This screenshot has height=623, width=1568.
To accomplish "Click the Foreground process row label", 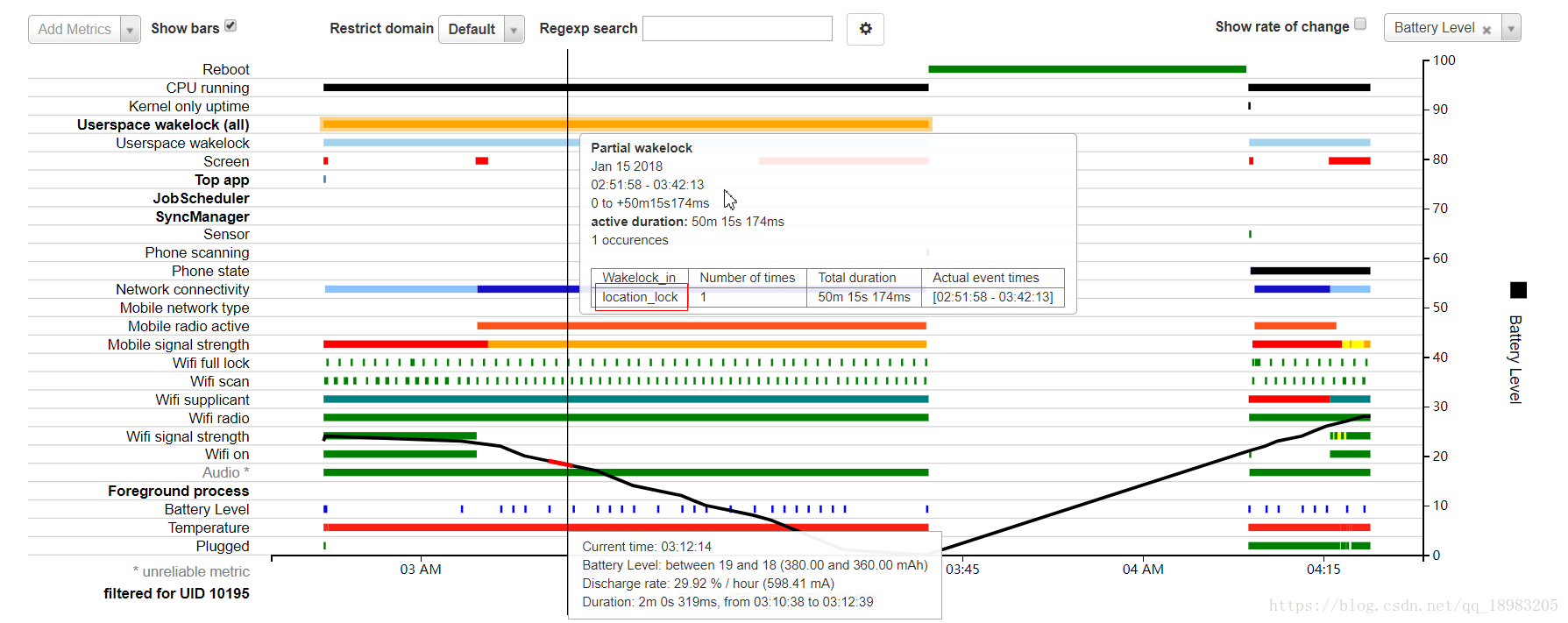I will click(179, 491).
